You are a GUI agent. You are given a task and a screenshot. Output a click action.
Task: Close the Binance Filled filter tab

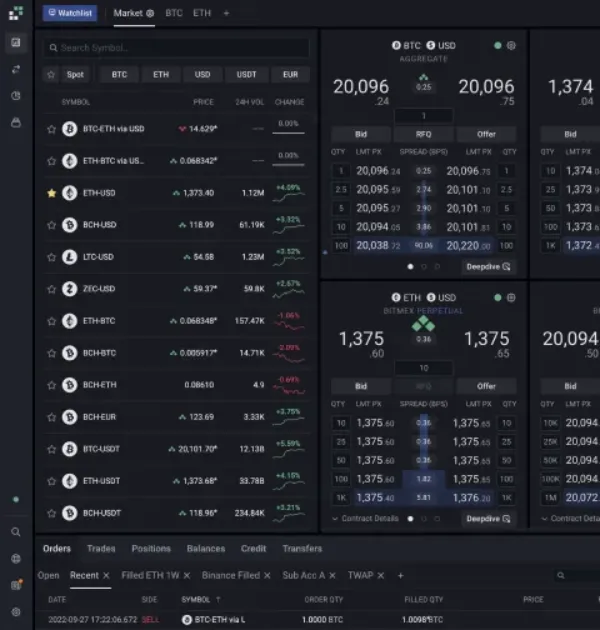pyautogui.click(x=267, y=576)
